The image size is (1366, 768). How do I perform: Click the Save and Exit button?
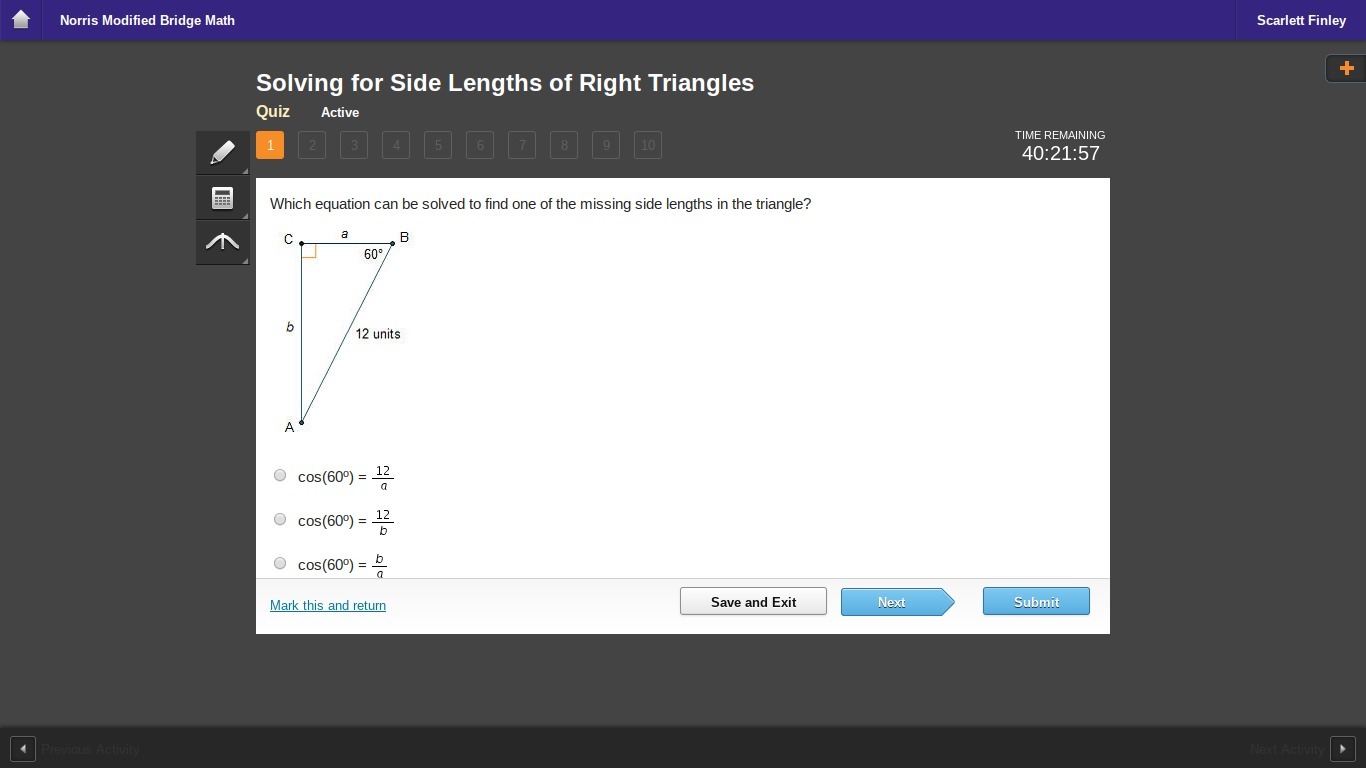click(753, 602)
